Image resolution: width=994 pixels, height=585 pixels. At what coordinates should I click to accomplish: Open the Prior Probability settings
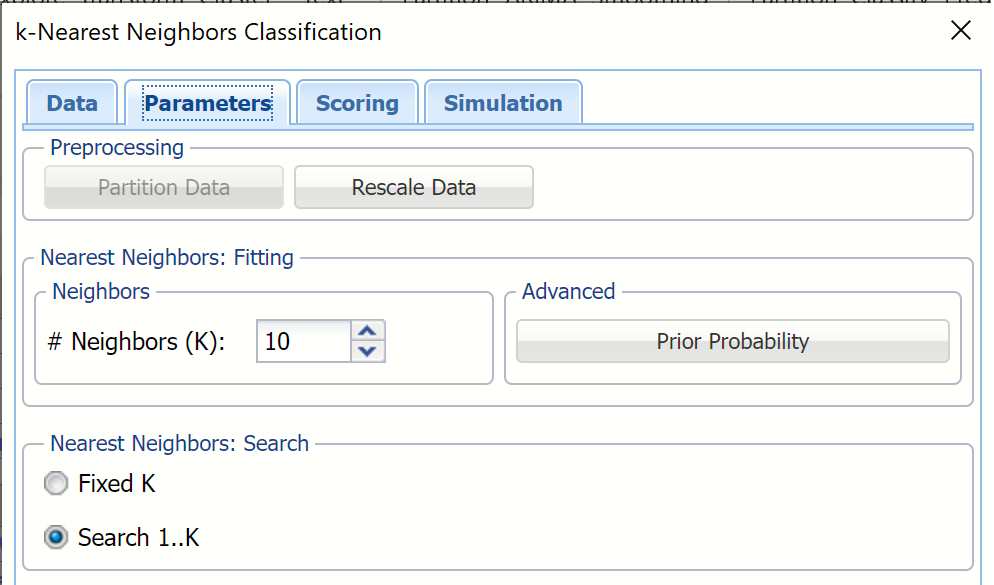[732, 341]
